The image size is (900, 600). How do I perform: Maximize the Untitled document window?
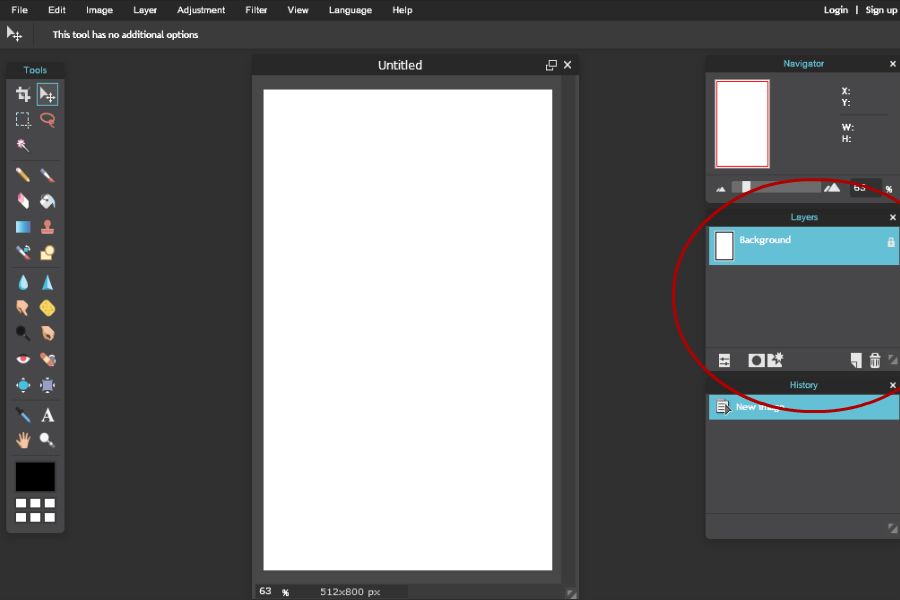(551, 65)
